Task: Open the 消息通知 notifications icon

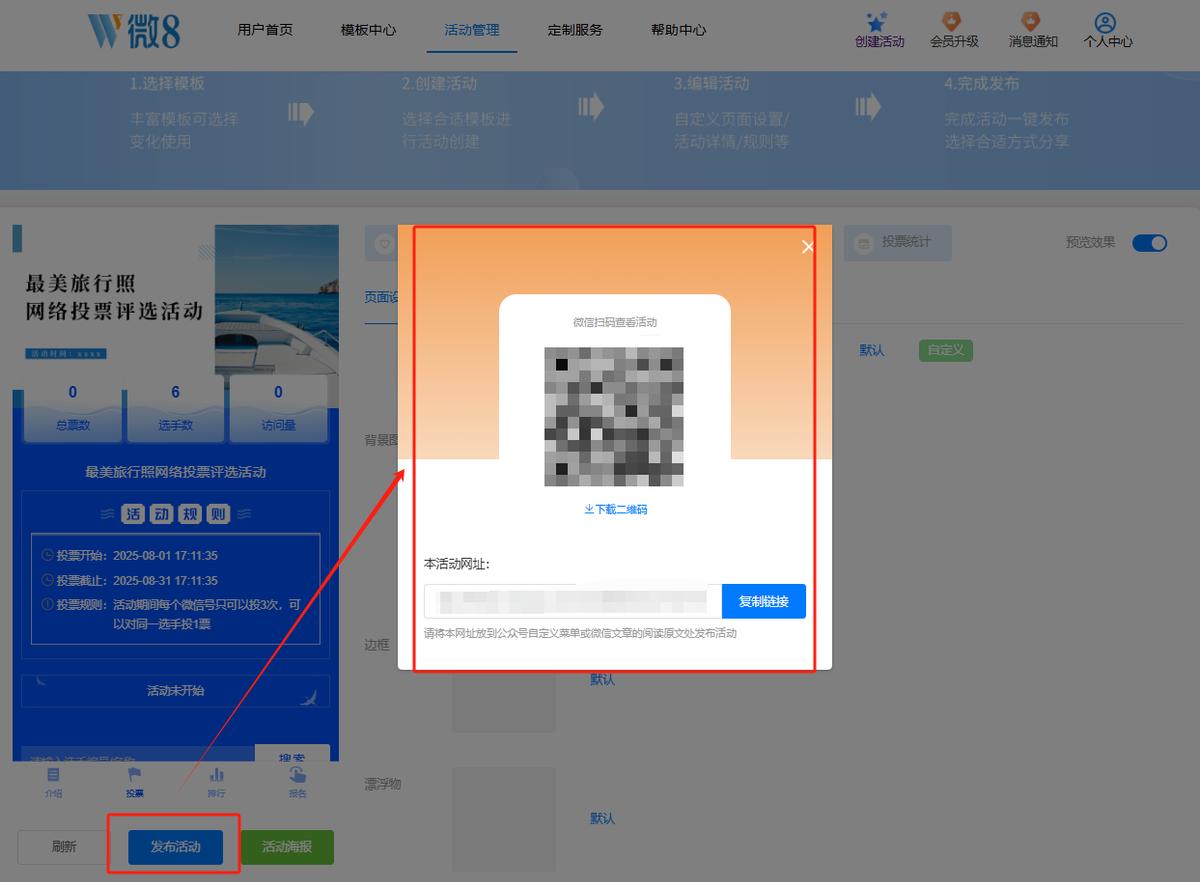Action: [x=1030, y=21]
